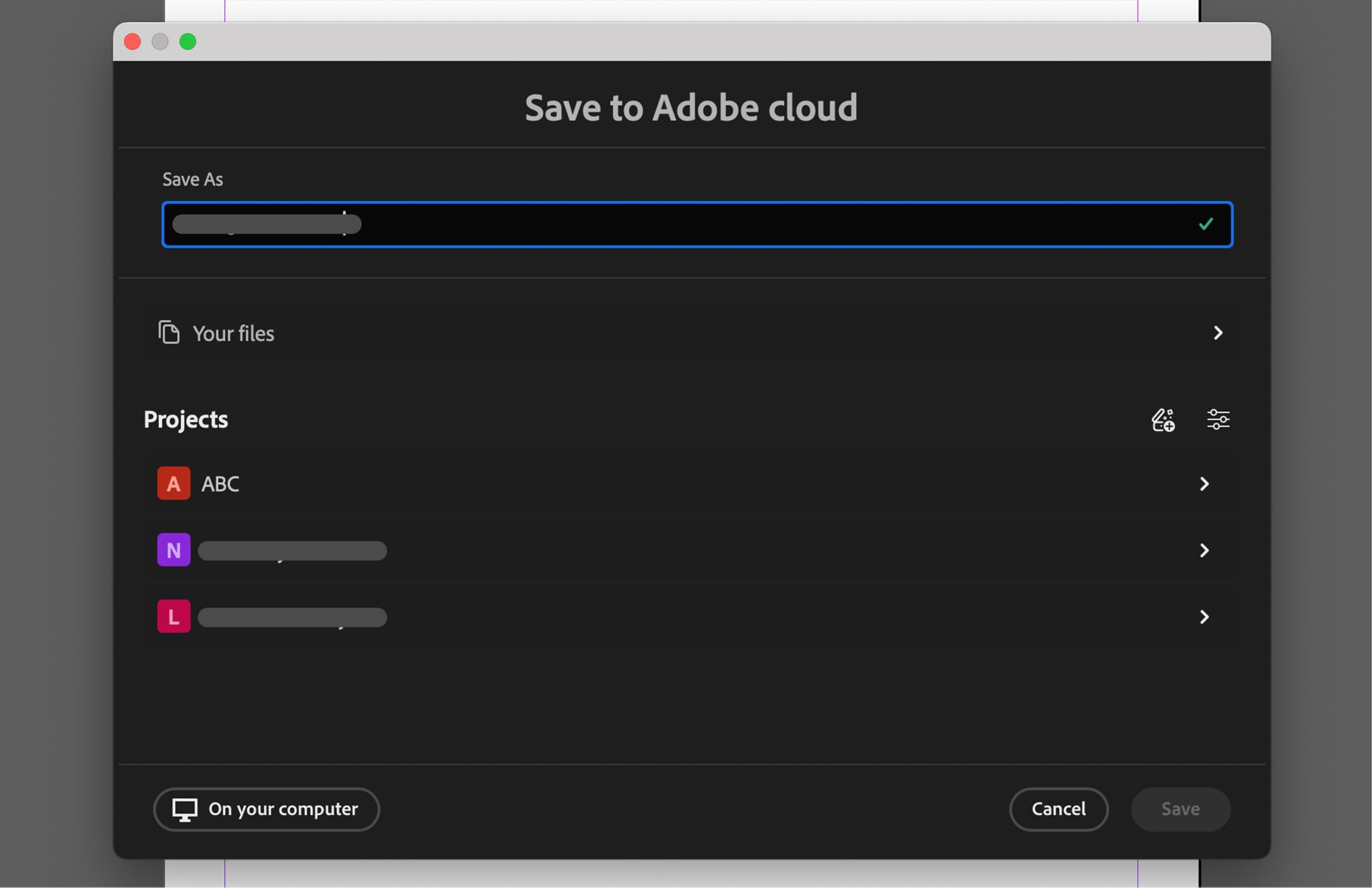The height and width of the screenshot is (888, 1372).
Task: Cancel the save dialog
Action: [1058, 809]
